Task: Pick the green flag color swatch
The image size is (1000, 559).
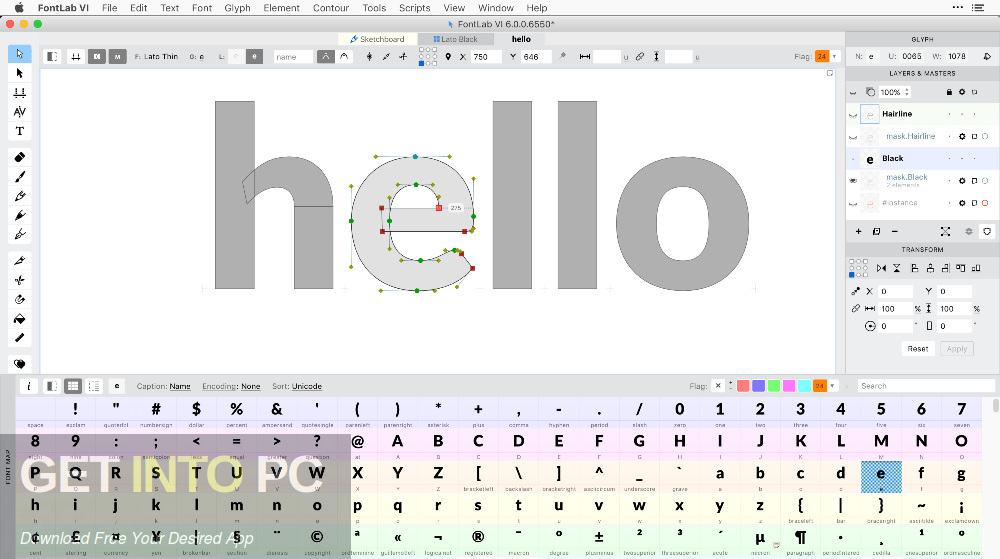Action: click(x=774, y=386)
